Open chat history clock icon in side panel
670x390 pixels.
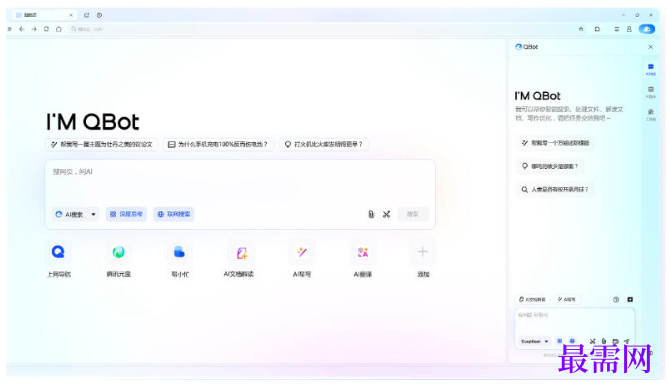click(616, 299)
